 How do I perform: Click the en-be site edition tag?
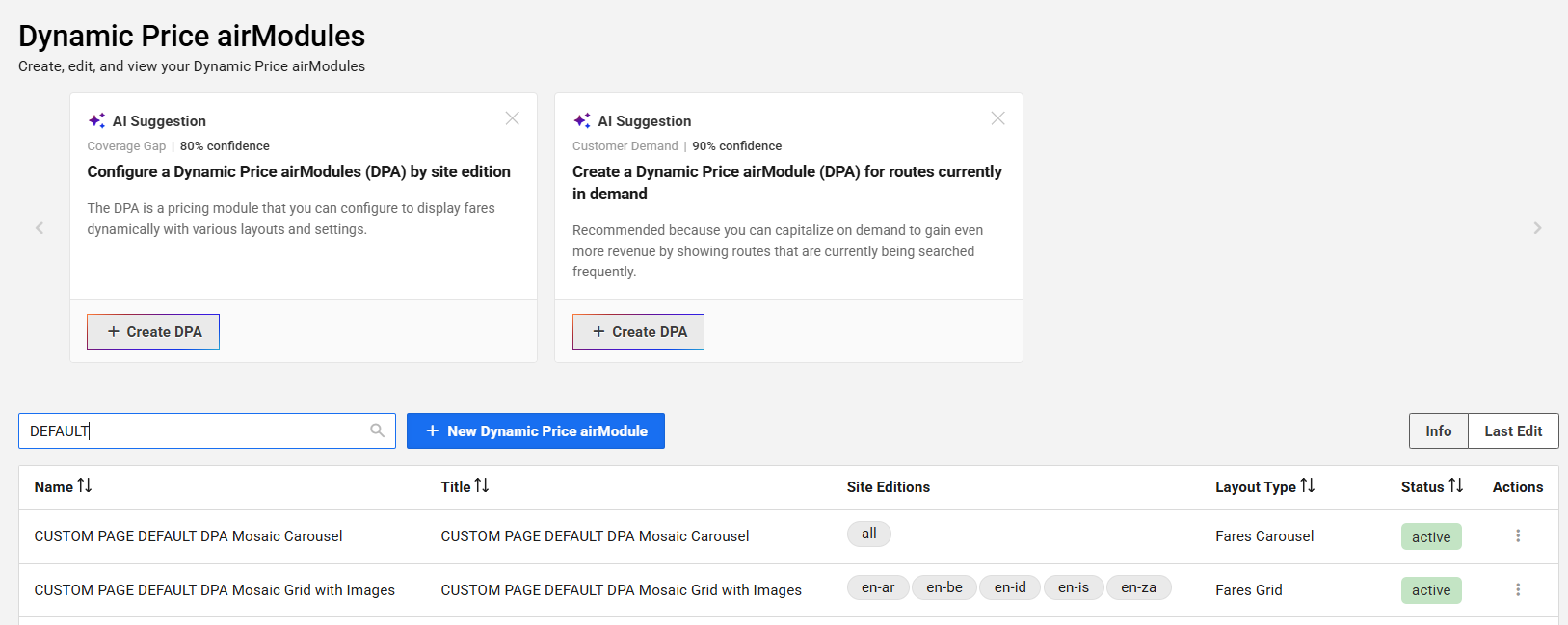point(944,587)
